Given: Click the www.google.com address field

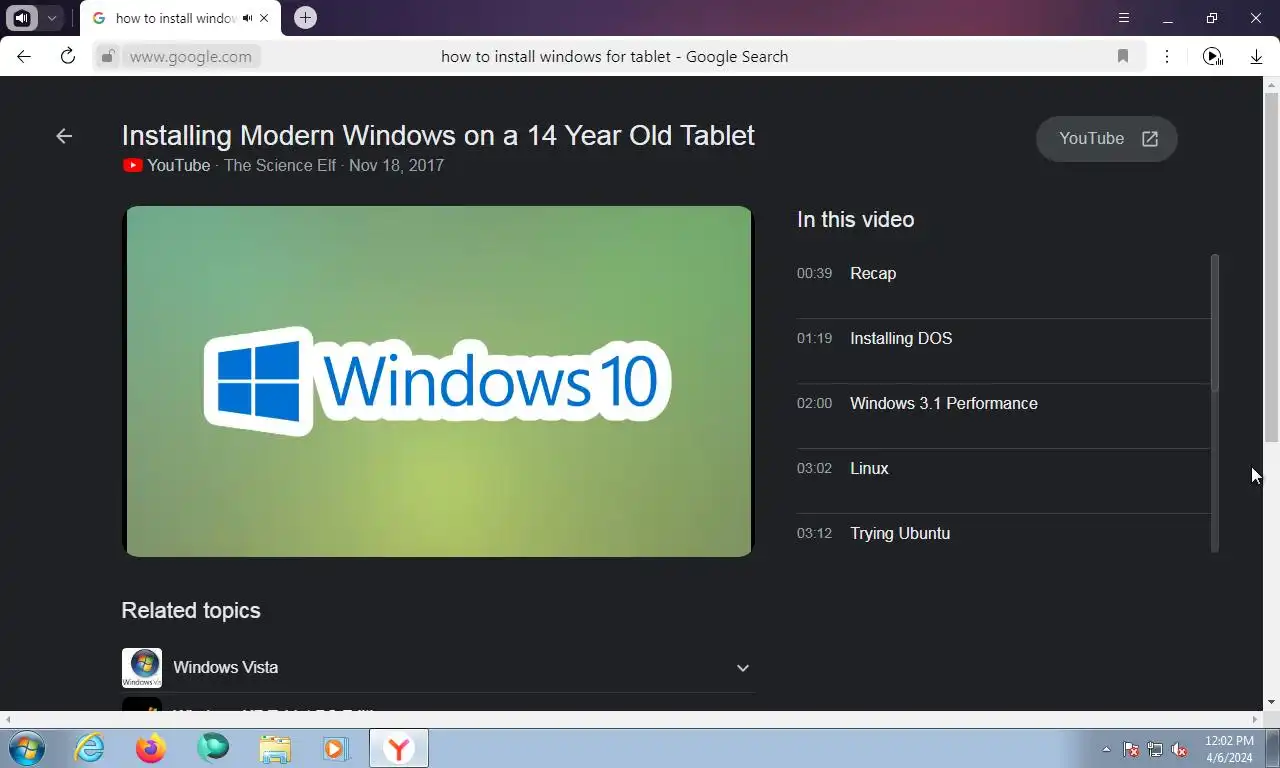Looking at the screenshot, I should [191, 57].
